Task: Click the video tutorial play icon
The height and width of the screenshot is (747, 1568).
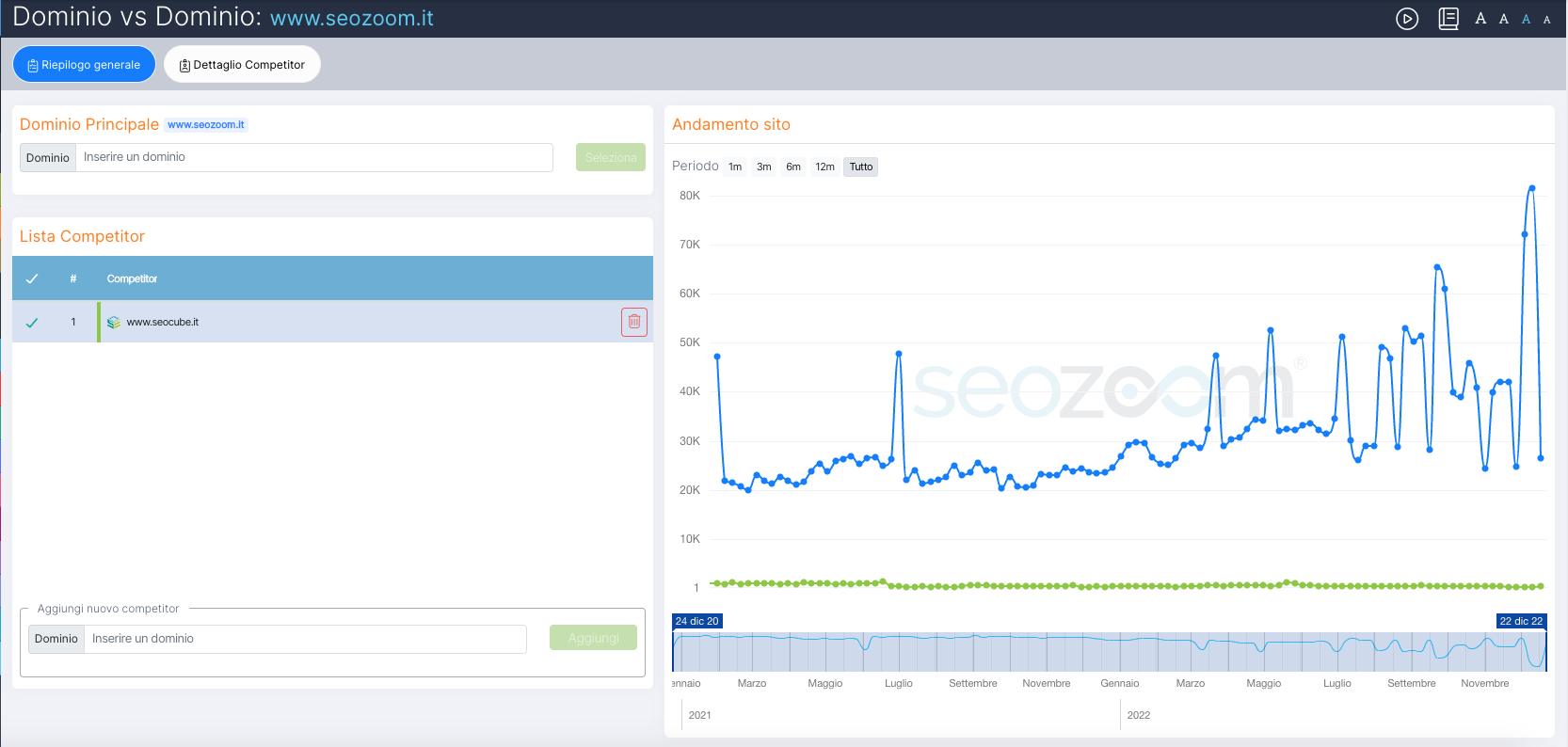Action: coord(1406,19)
